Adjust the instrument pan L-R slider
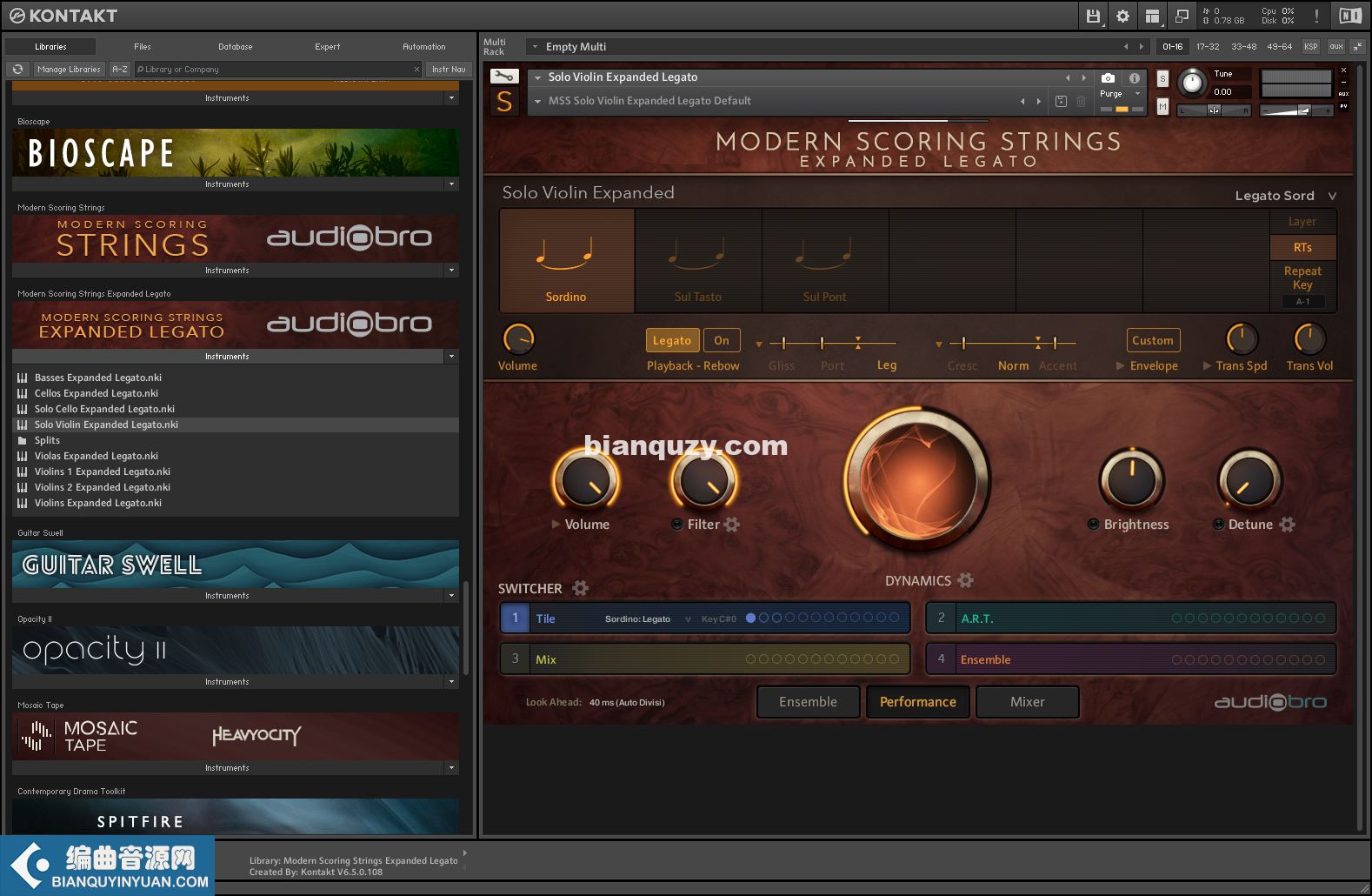The image size is (1372, 896). 1215,110
